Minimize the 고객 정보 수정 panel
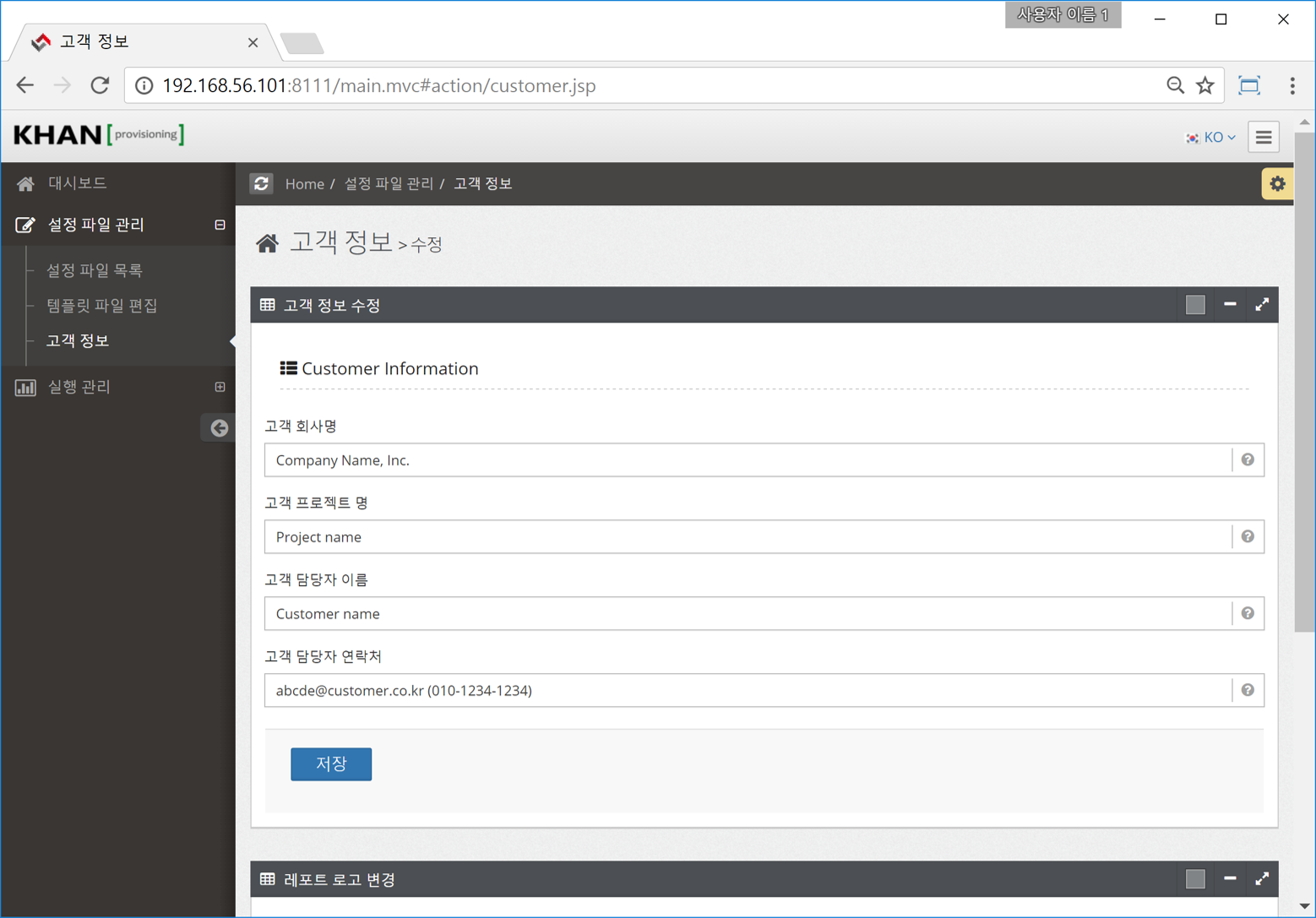1316x918 pixels. click(x=1229, y=305)
